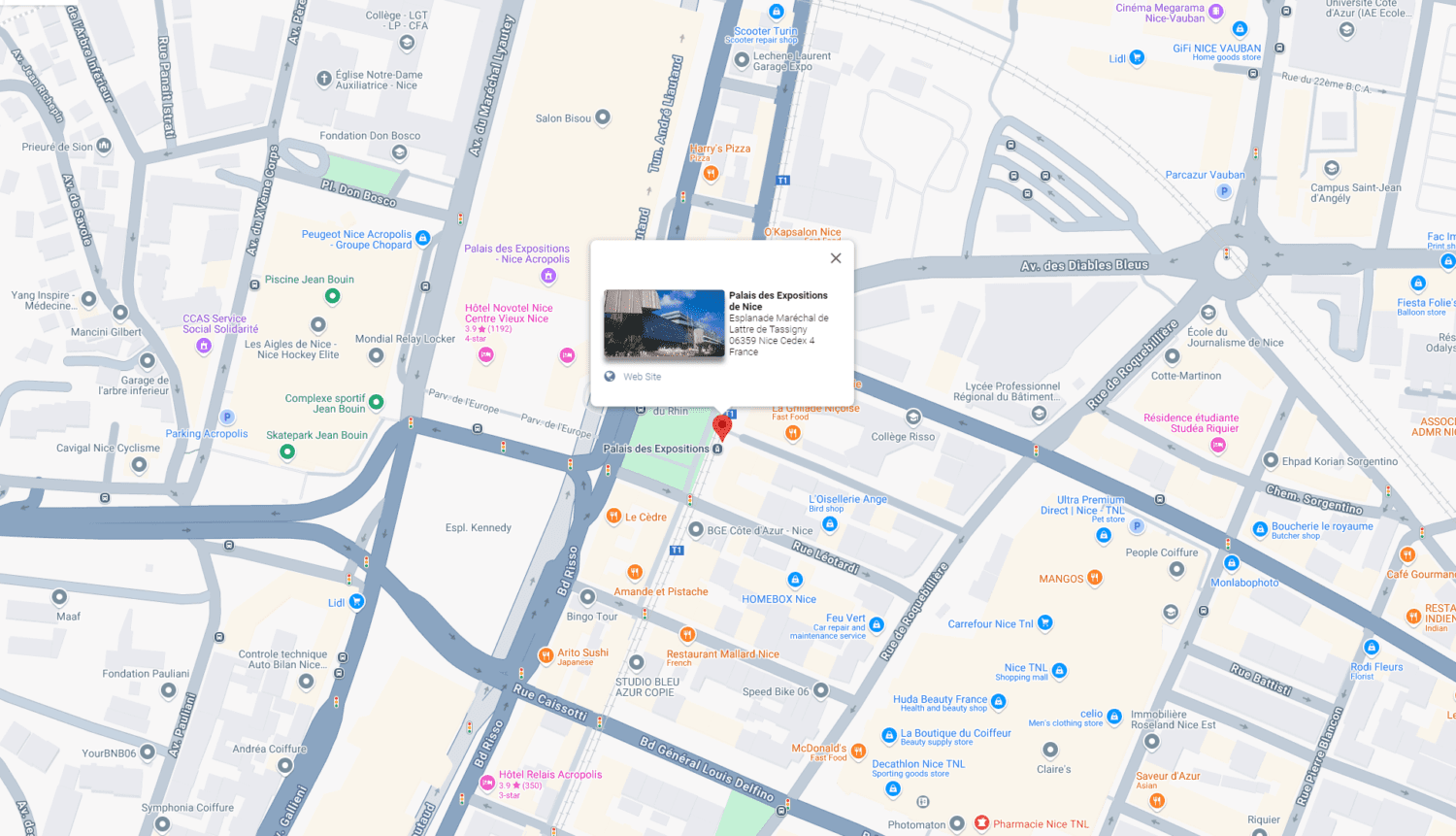Click the Collège Risso school icon

[913, 418]
